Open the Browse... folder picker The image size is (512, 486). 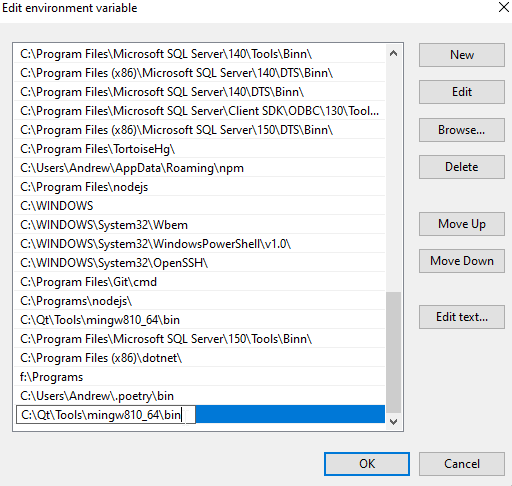click(462, 130)
